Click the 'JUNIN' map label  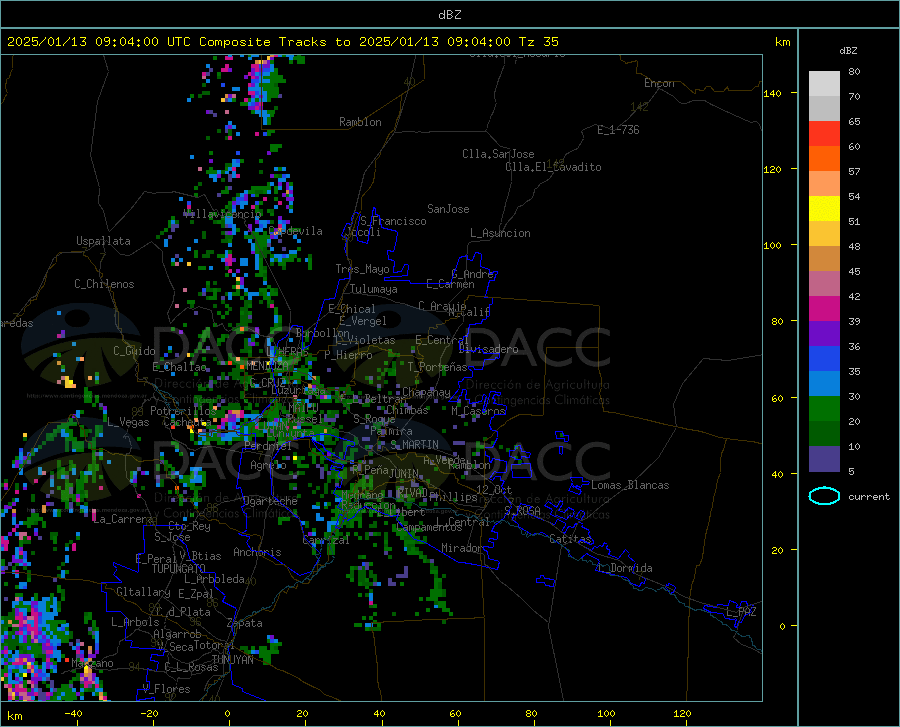coord(404,473)
